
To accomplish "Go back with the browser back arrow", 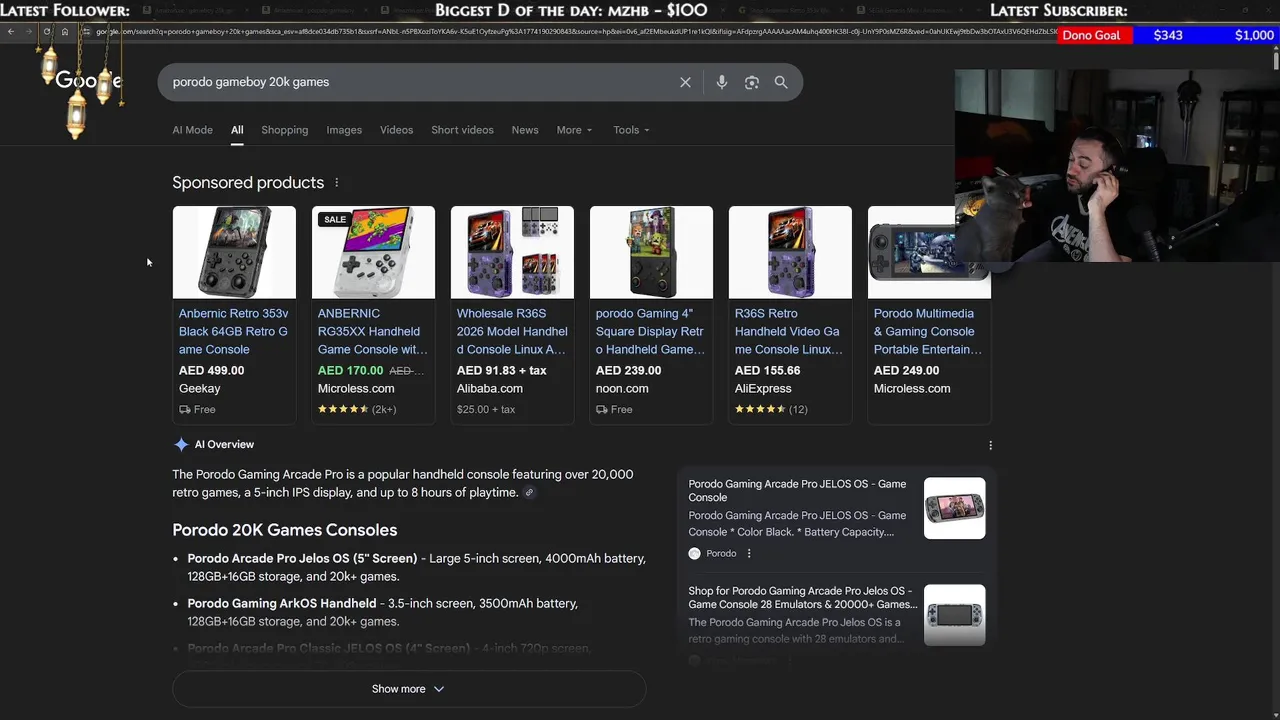I will click(11, 32).
